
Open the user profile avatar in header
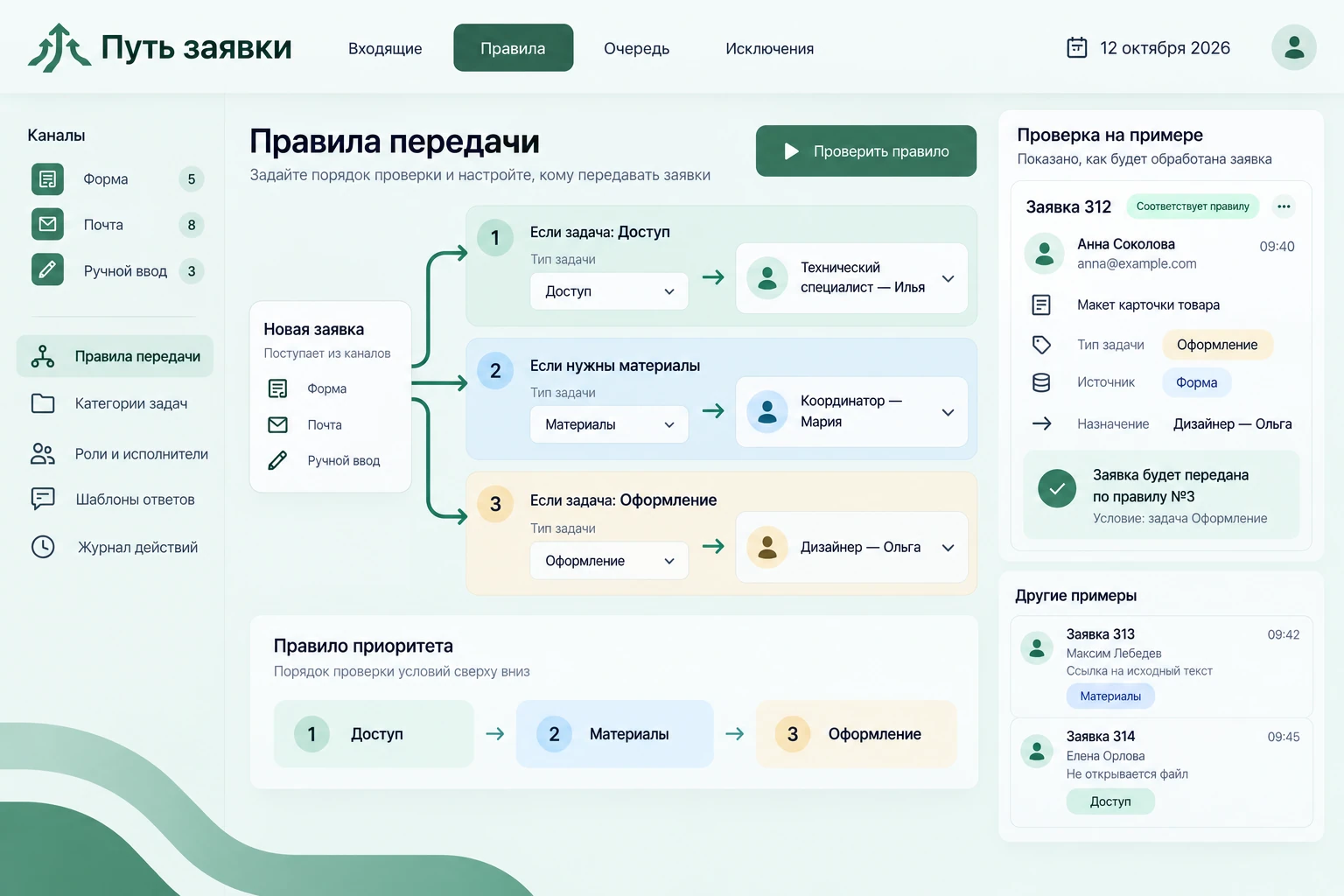[1294, 47]
